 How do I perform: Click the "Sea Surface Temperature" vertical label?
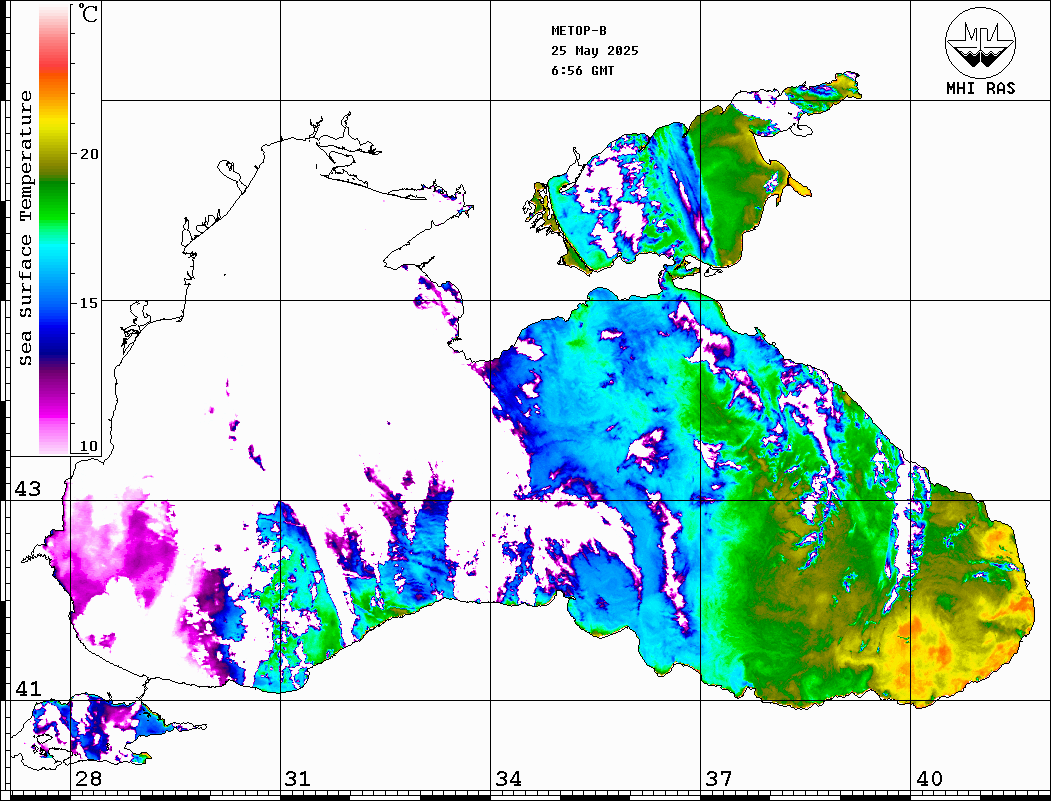25,228
